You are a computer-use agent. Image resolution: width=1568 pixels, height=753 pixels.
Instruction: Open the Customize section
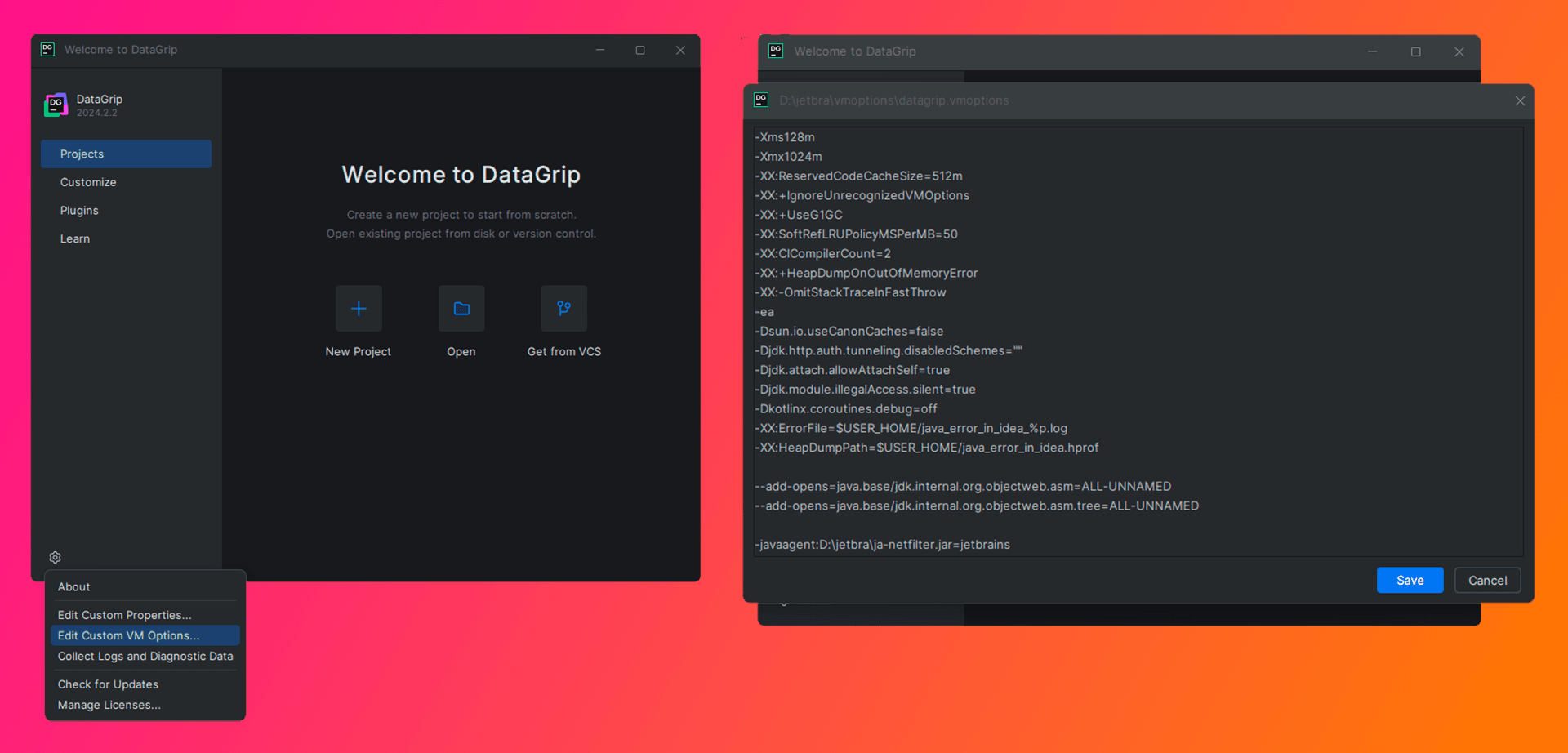click(88, 181)
